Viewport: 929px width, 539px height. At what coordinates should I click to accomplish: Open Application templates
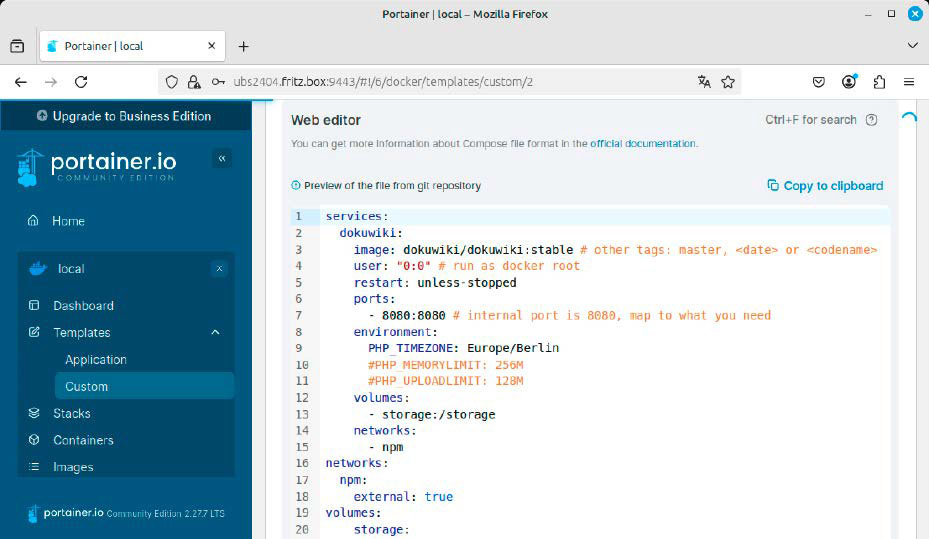tap(96, 360)
